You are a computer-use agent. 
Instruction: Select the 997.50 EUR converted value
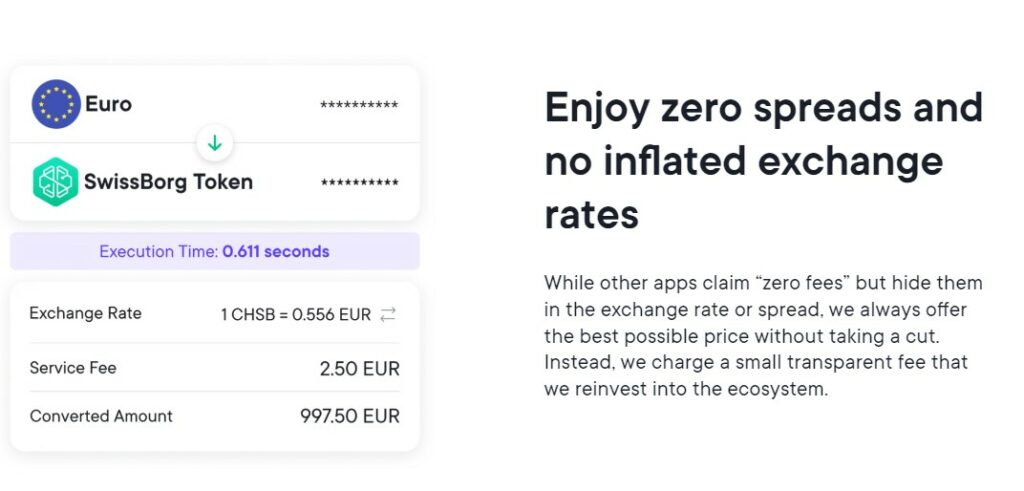[349, 416]
